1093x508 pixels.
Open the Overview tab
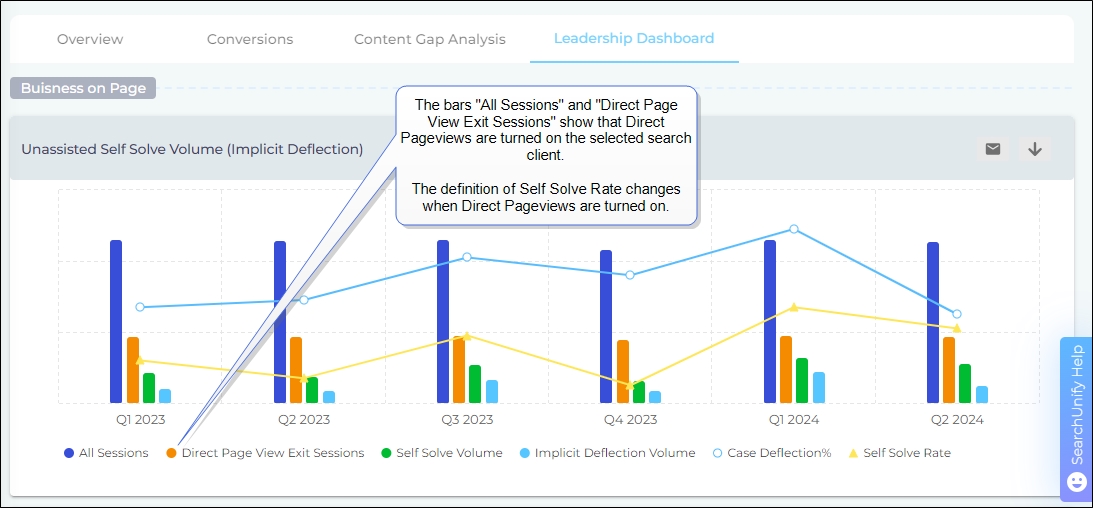(90, 39)
